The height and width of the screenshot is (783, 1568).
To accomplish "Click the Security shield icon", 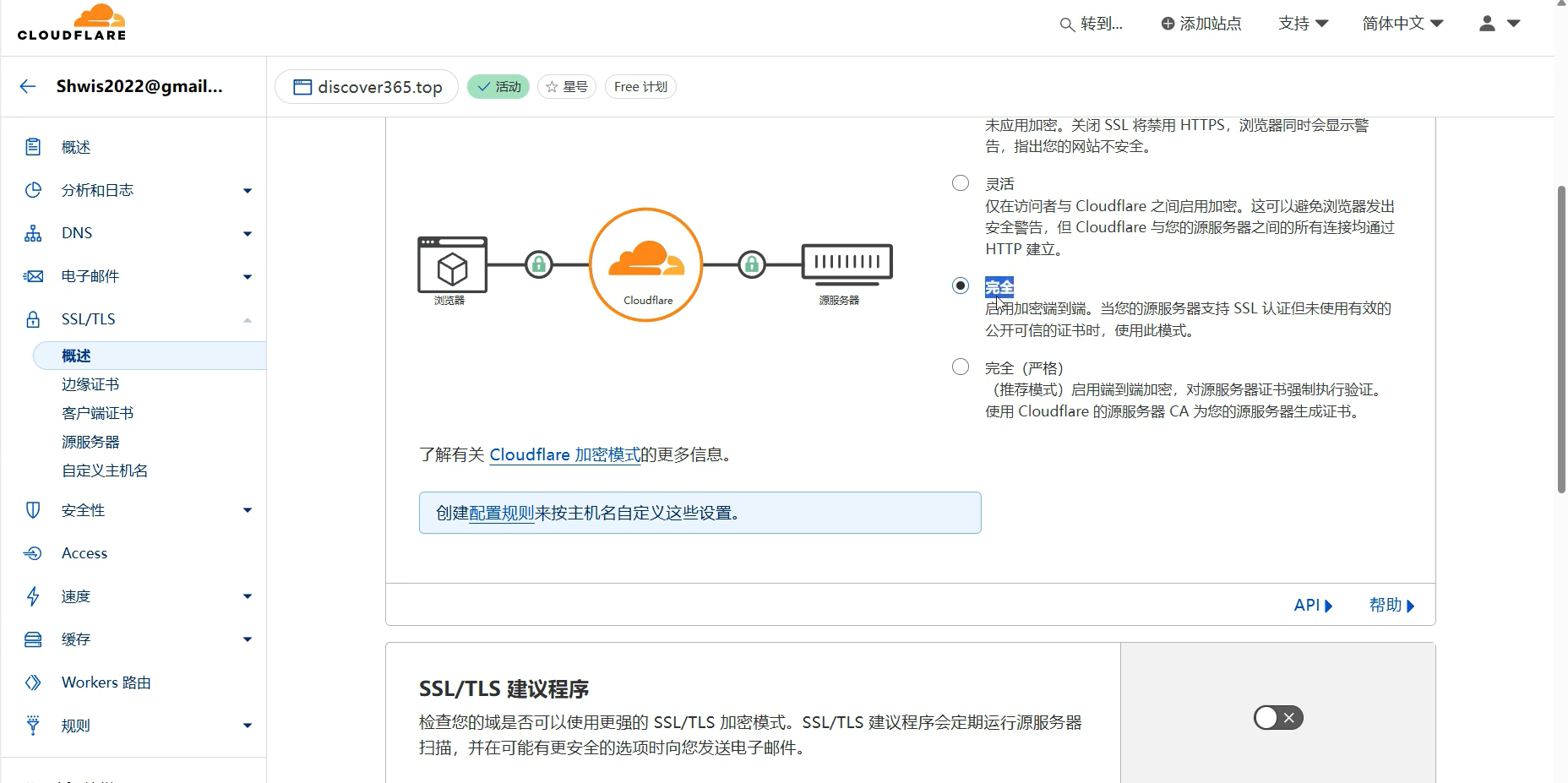I will [33, 510].
